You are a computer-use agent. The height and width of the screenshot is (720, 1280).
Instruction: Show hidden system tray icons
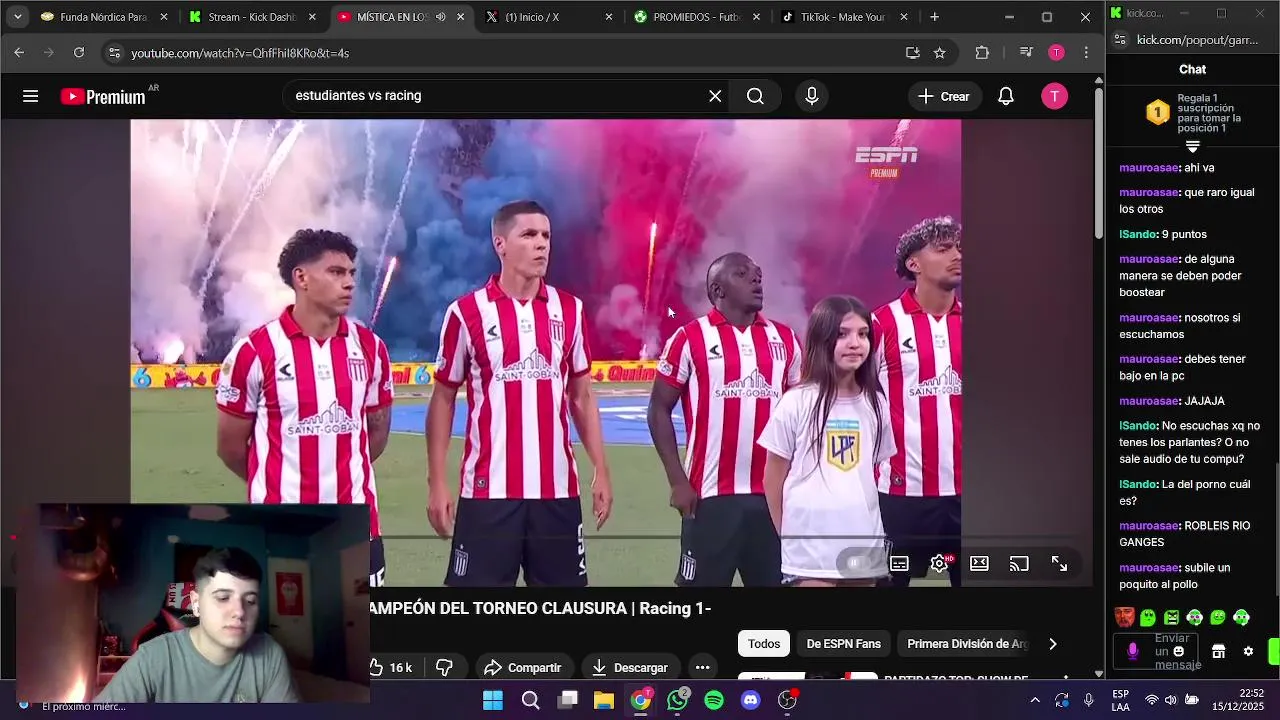coord(1034,700)
